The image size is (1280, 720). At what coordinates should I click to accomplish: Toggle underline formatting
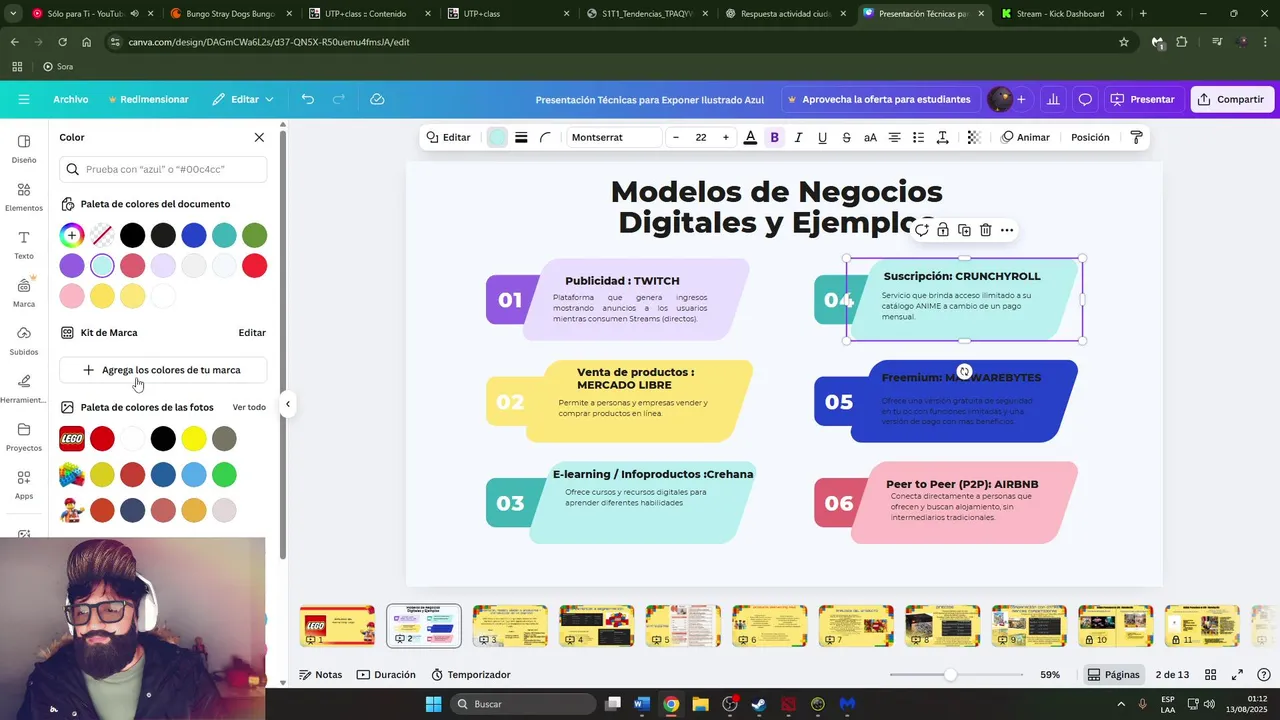(822, 137)
